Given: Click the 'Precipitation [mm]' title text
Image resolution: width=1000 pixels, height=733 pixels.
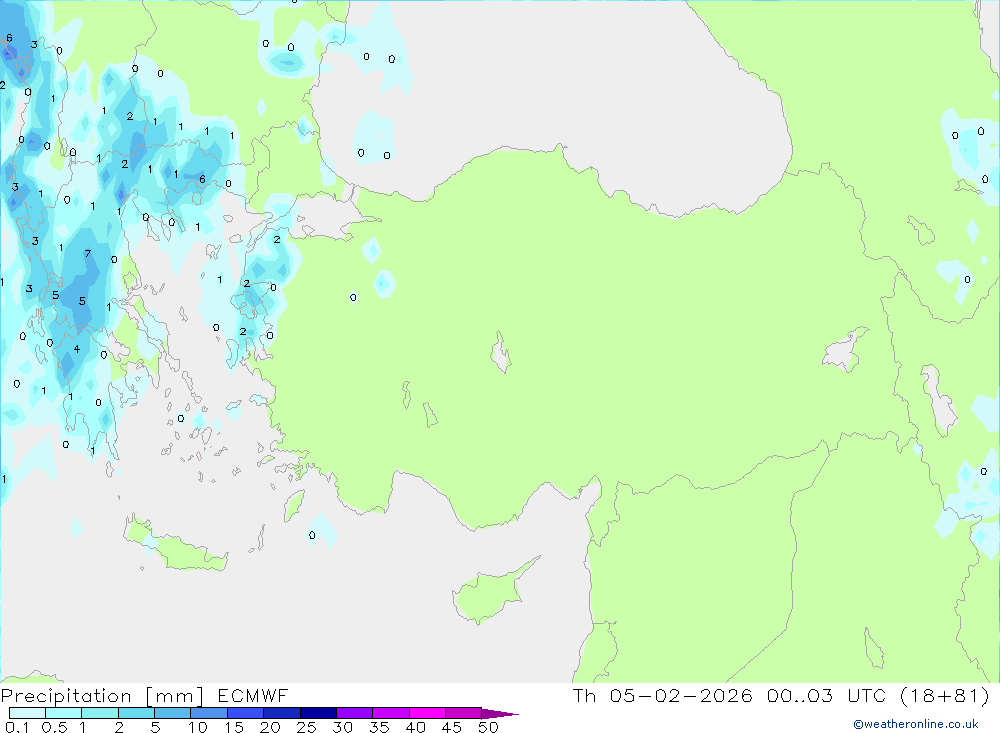Looking at the screenshot, I should click(x=102, y=696).
